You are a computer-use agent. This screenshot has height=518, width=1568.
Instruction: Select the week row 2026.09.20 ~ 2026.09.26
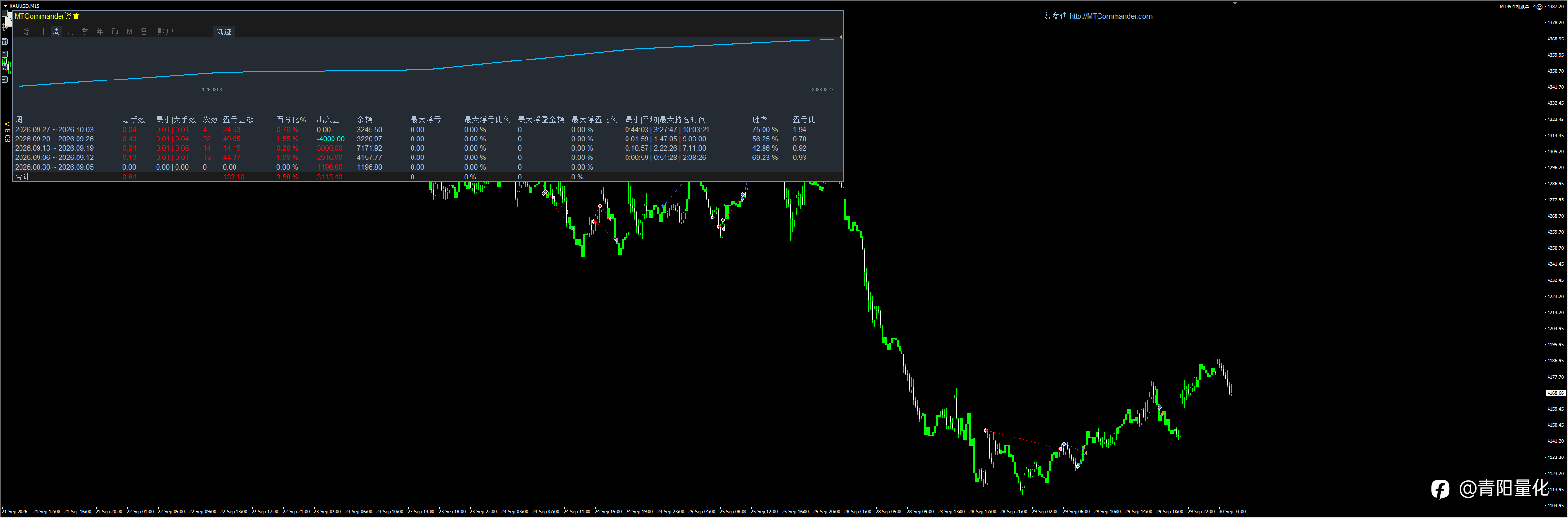tap(427, 139)
